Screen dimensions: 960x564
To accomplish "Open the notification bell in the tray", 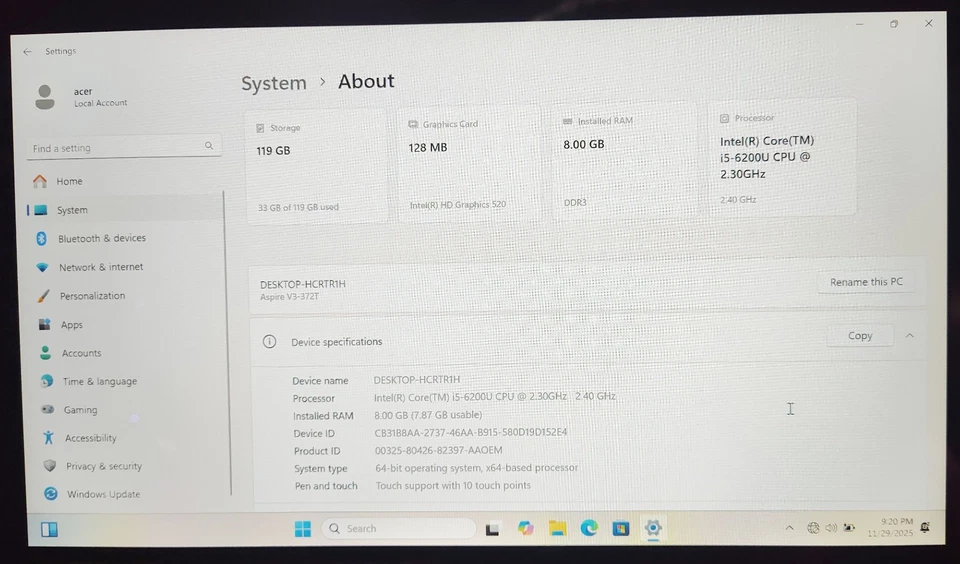I will pyautogui.click(x=925, y=527).
